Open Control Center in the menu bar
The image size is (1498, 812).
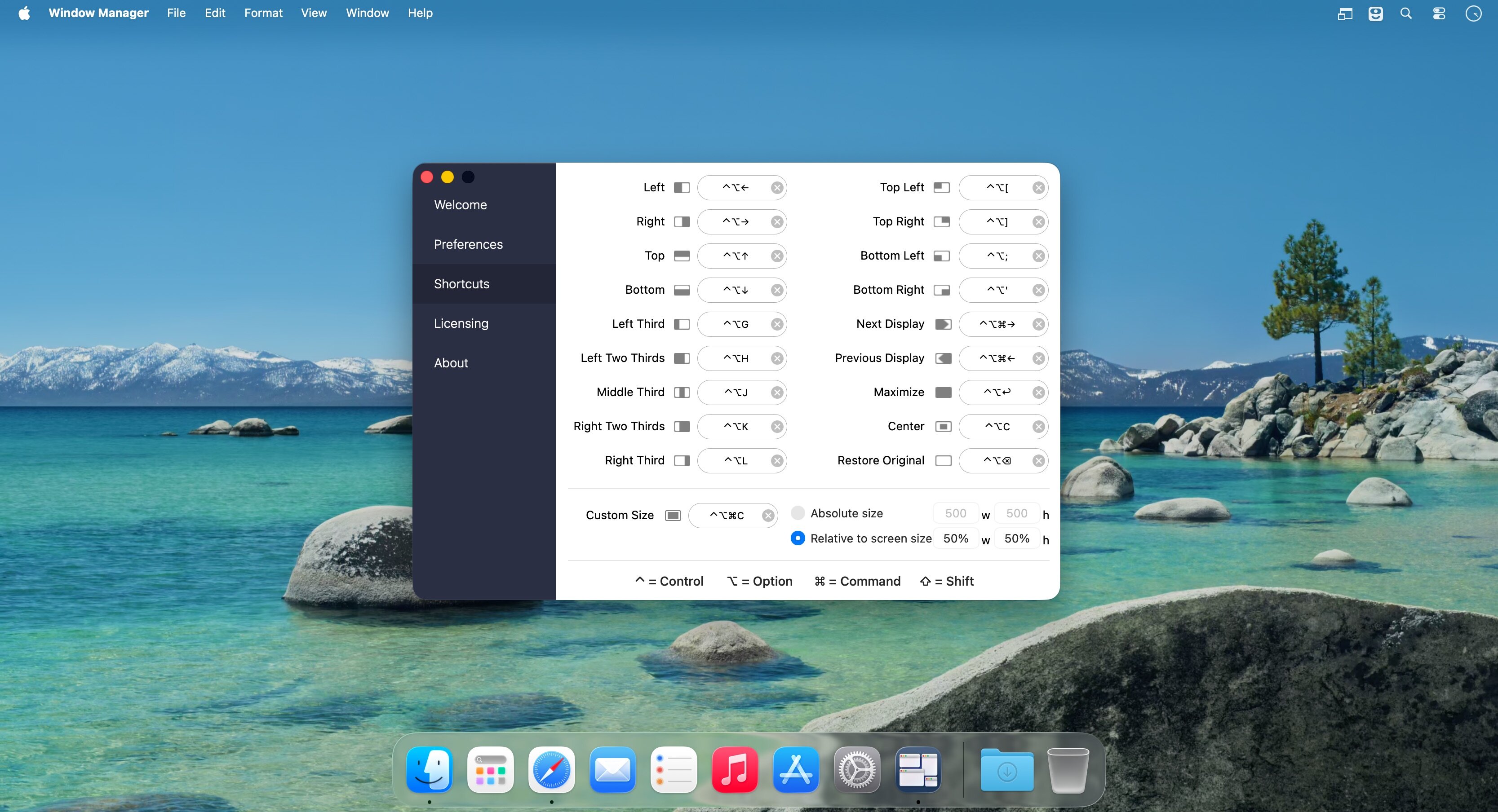point(1439,13)
